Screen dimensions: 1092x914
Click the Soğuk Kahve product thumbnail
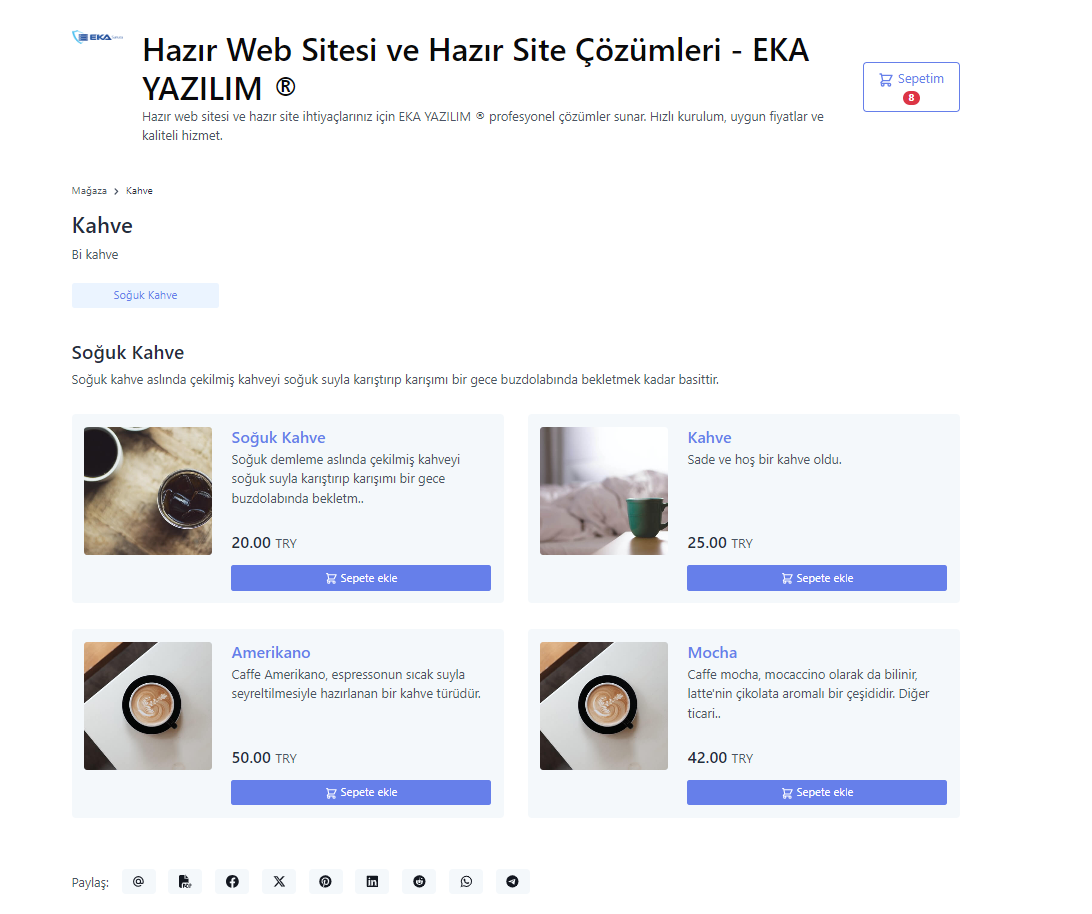(x=148, y=491)
